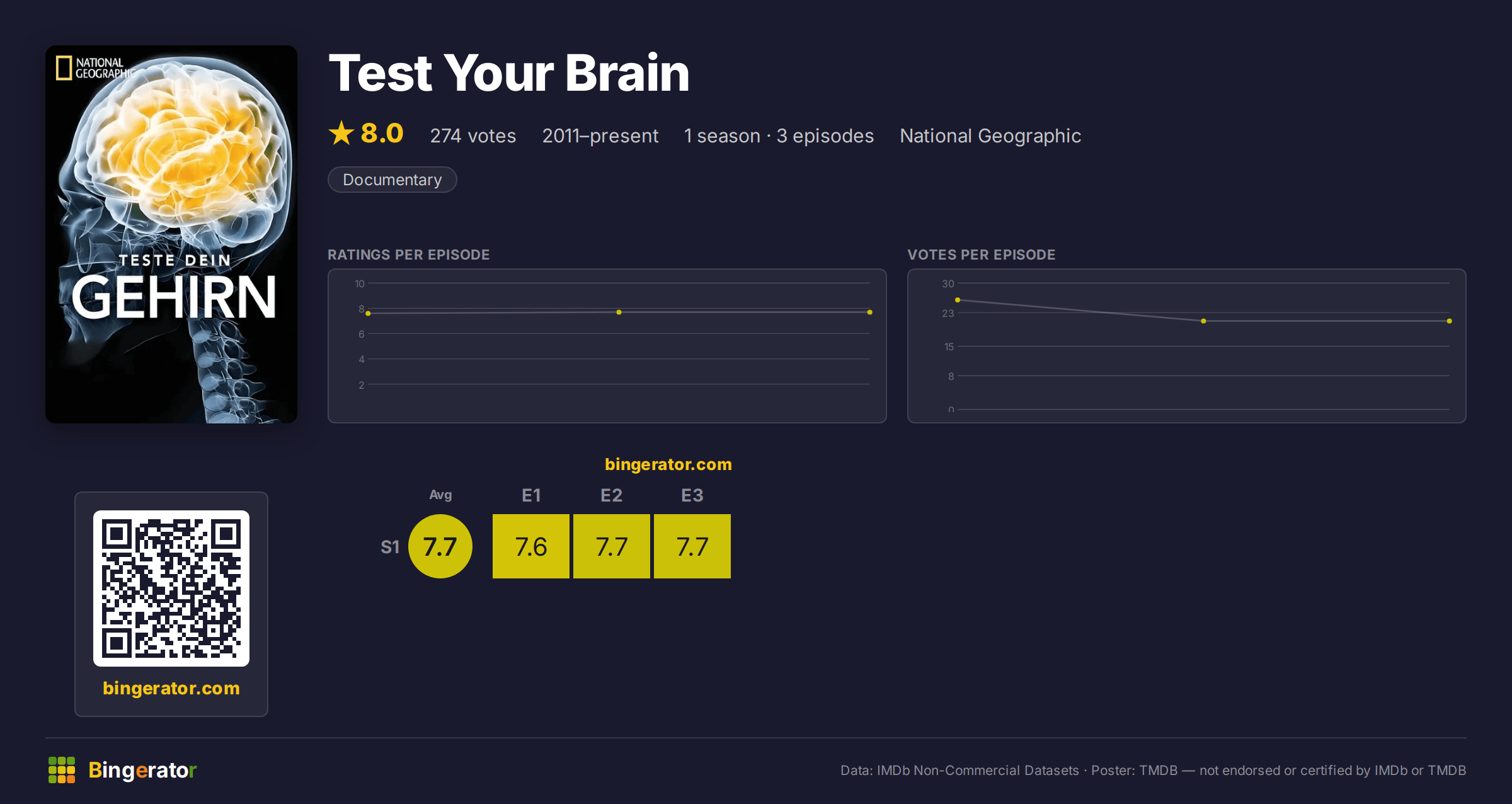Click the Bingerator grid logo icon

62,770
